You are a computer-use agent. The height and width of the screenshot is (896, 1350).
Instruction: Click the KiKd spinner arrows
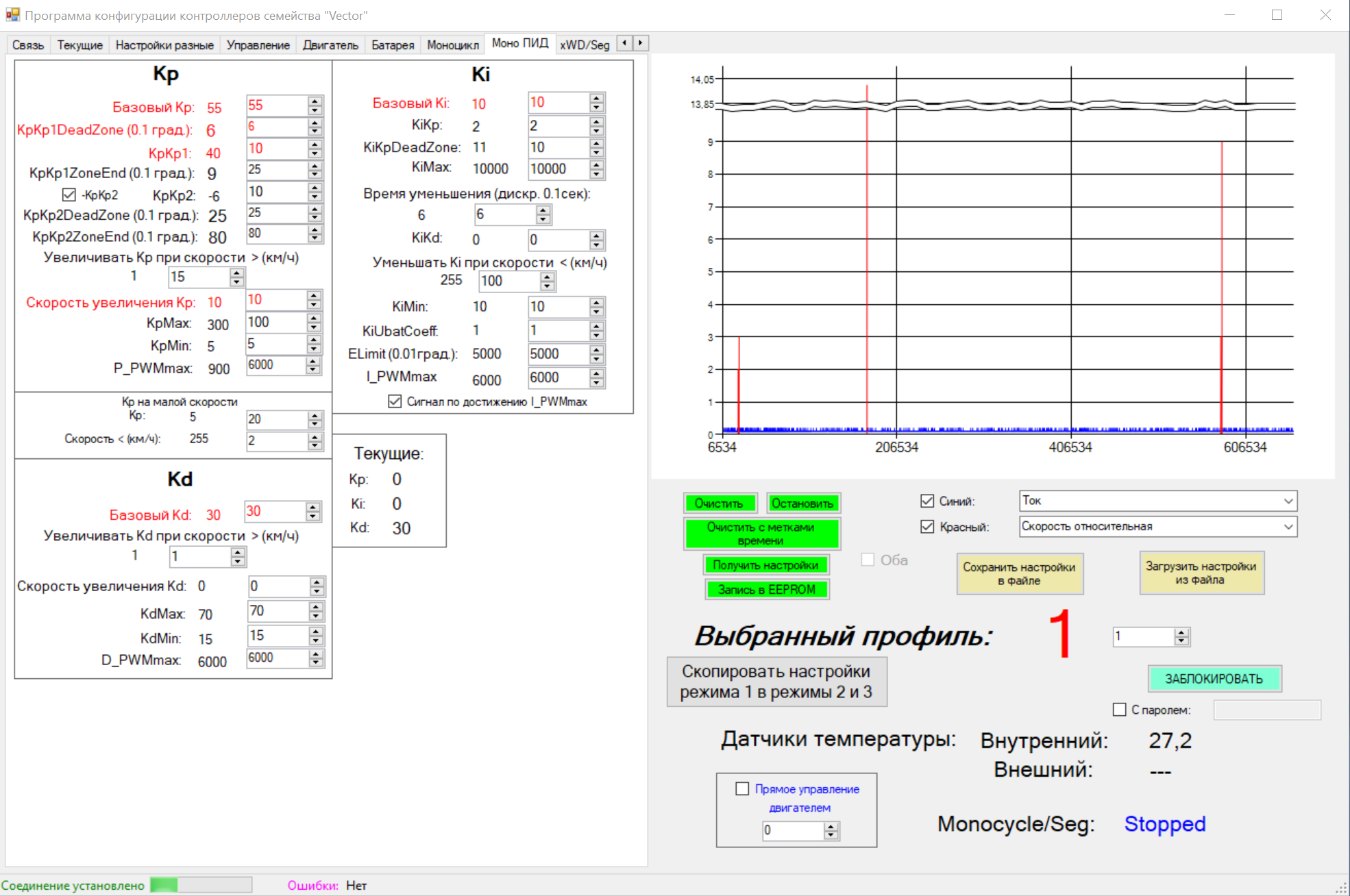tap(597, 240)
